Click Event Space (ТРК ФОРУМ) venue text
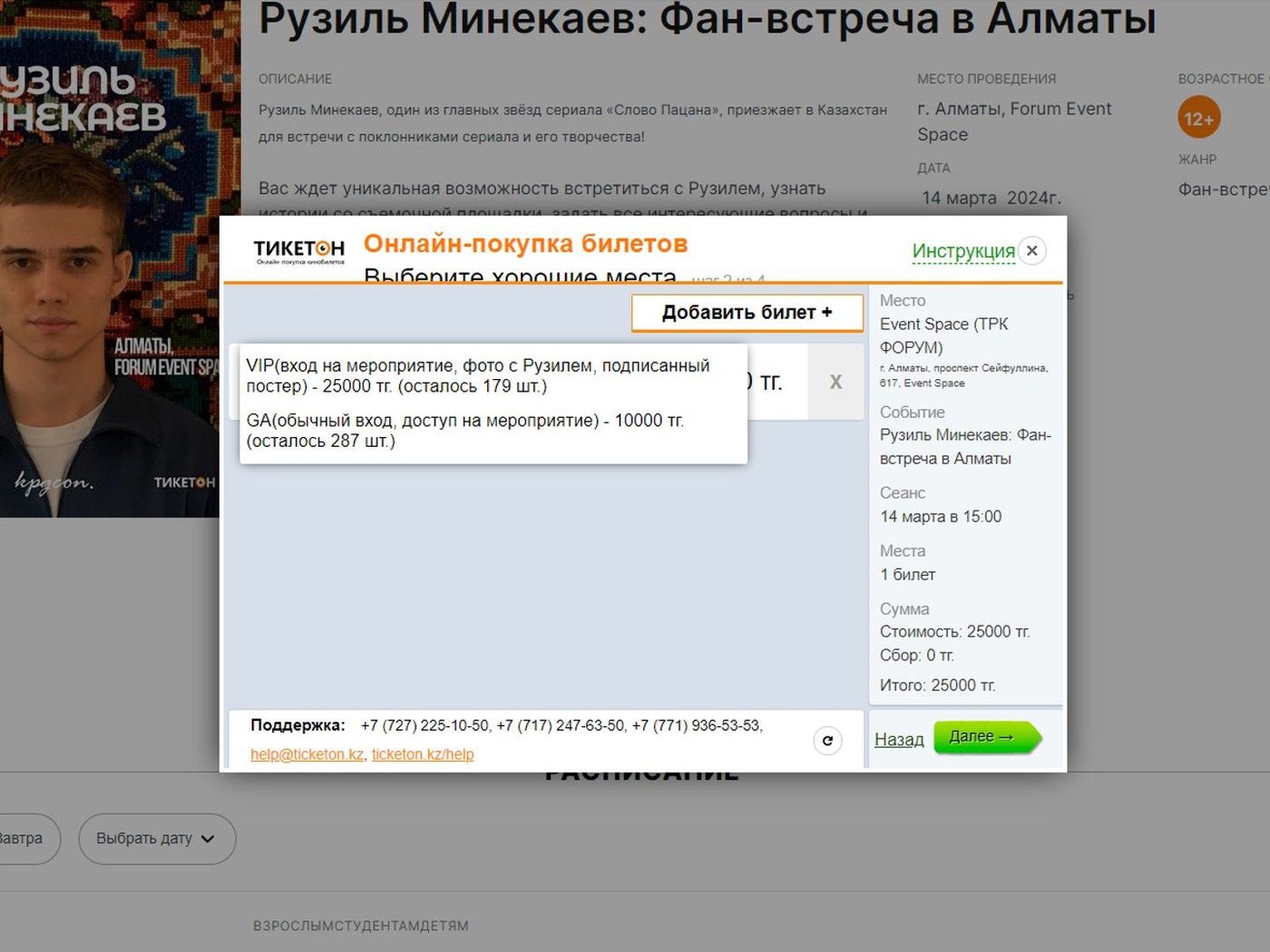The image size is (1270, 952). pos(943,335)
